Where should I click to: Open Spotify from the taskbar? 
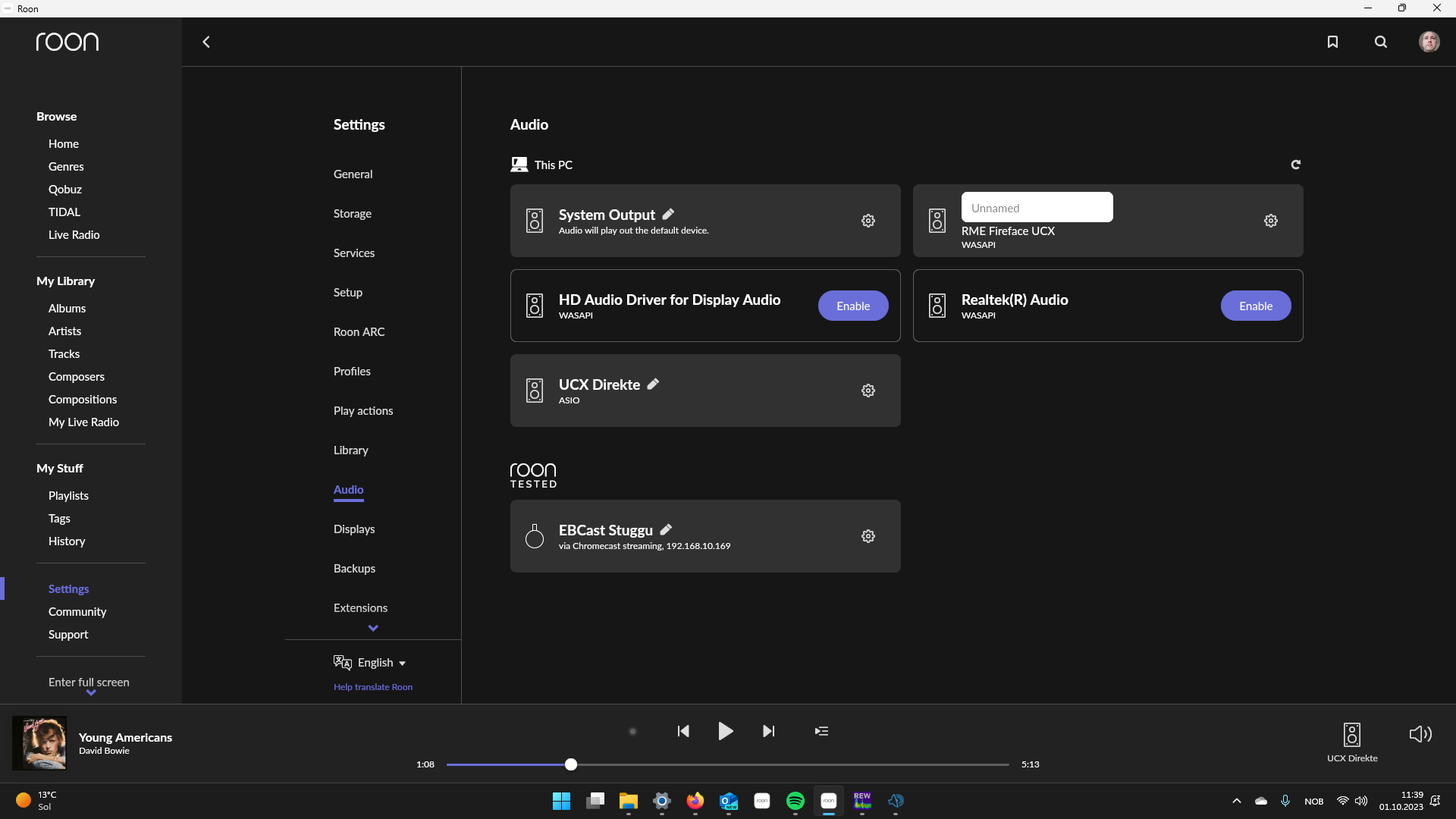click(795, 801)
